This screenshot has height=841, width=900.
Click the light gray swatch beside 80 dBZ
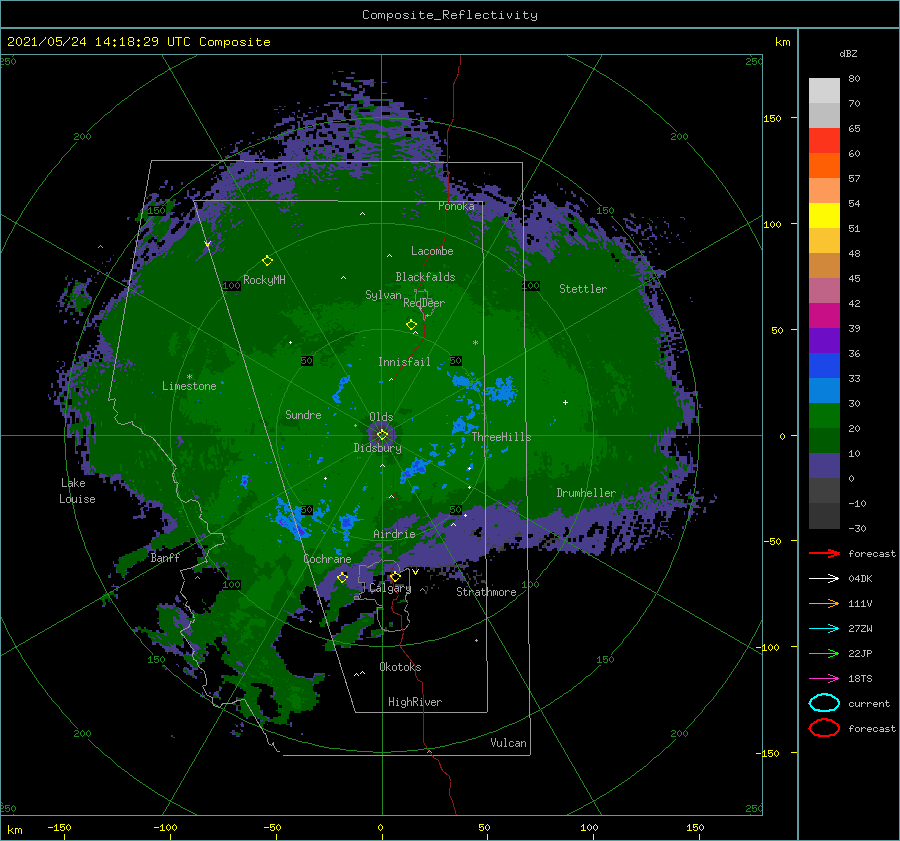pos(824,91)
